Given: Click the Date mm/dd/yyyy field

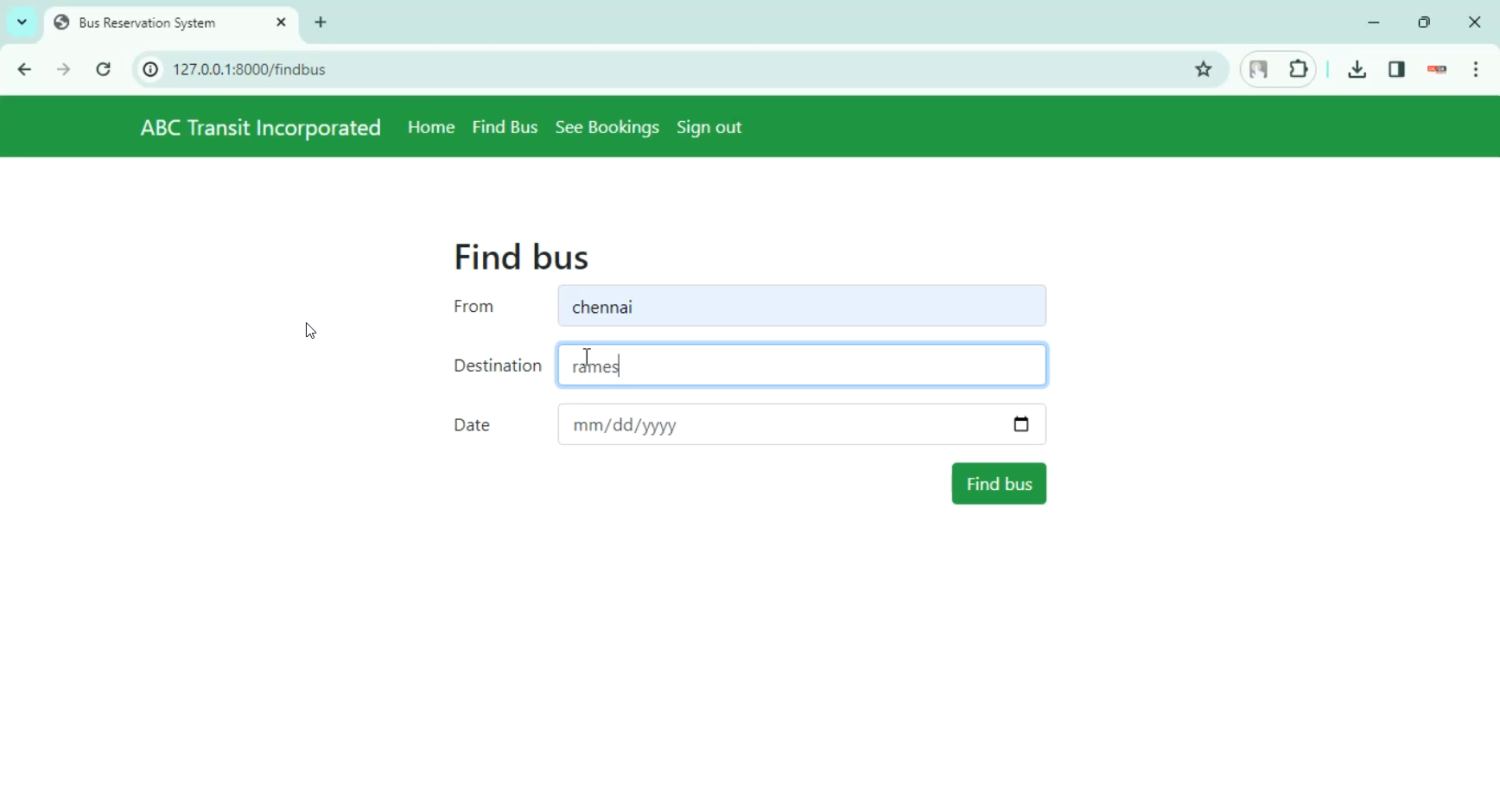Looking at the screenshot, I should click(802, 424).
